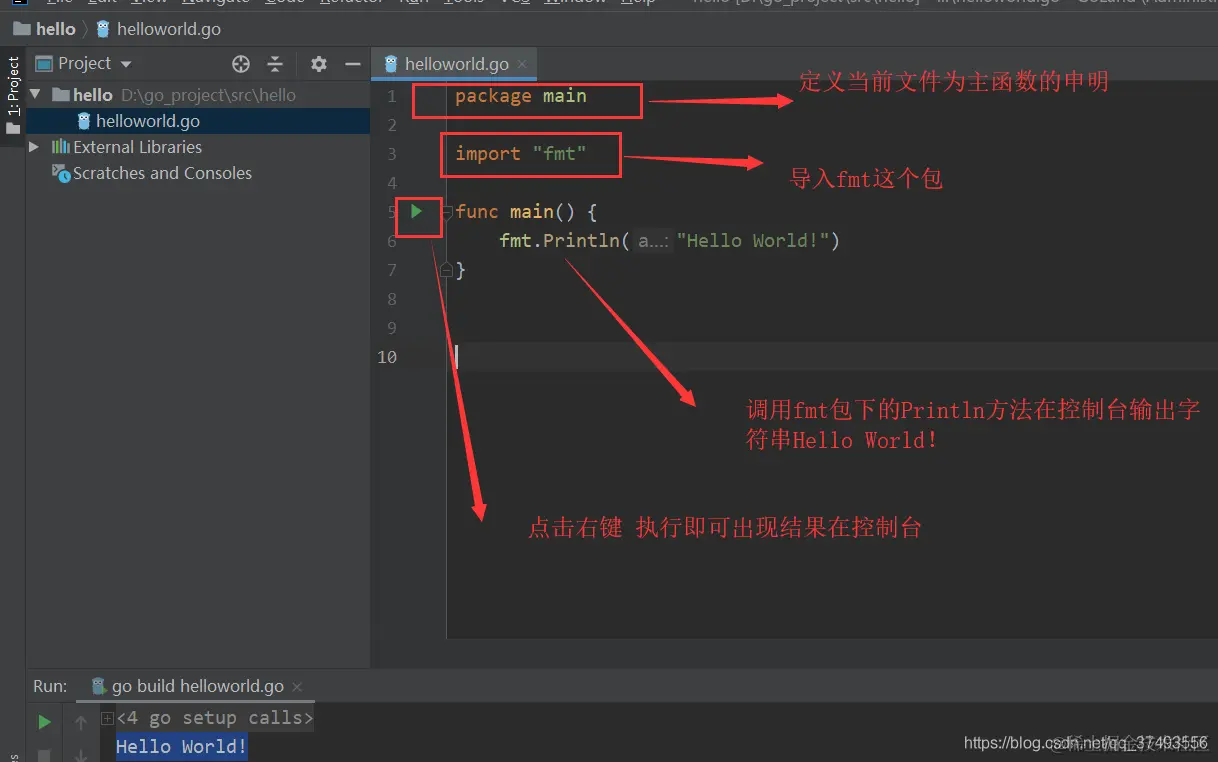This screenshot has height=762, width=1218.
Task: Click the folded Println argument hint a...
Action: (x=652, y=240)
